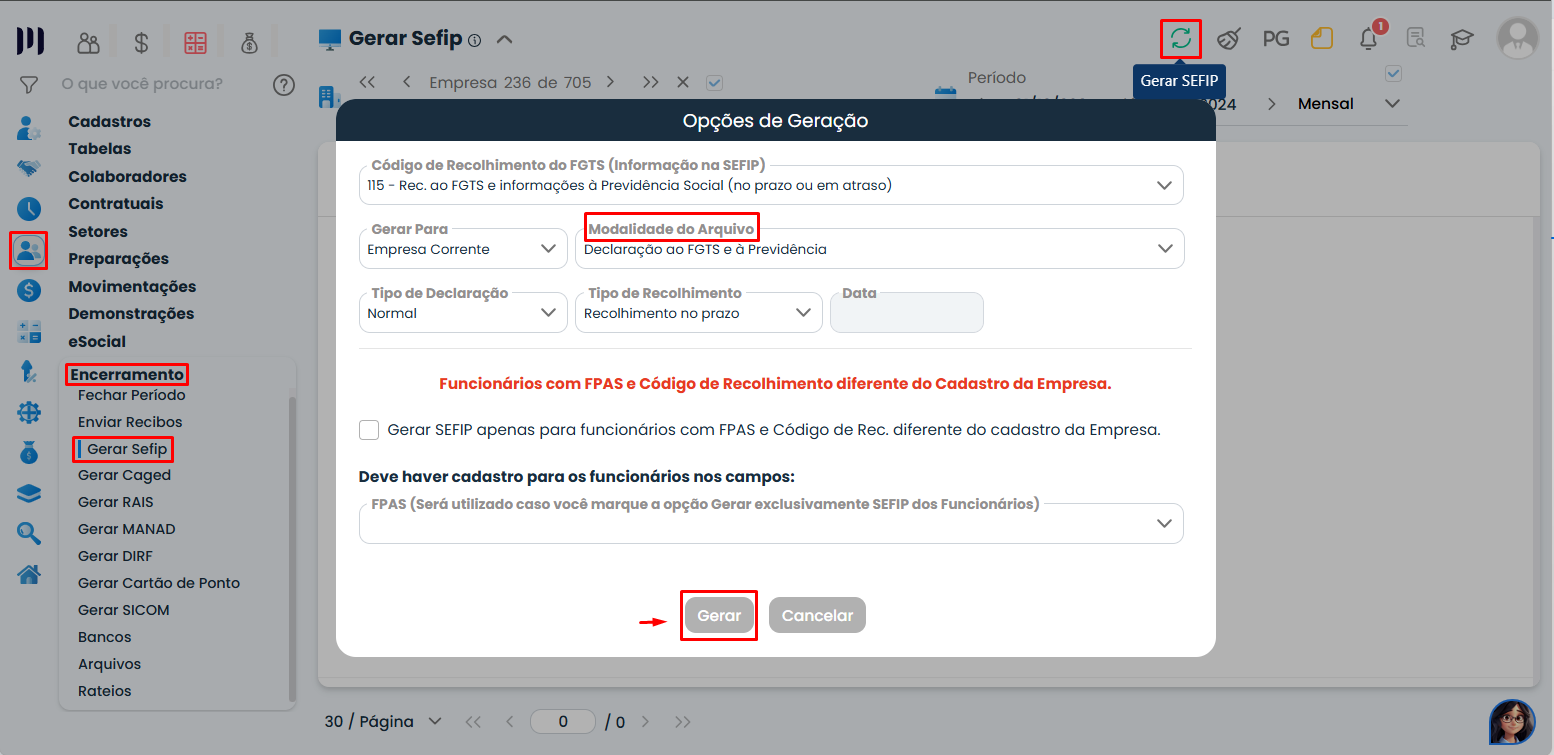Open the handshake sidebar icon
Viewport: 1554px width, 755px height.
29,168
